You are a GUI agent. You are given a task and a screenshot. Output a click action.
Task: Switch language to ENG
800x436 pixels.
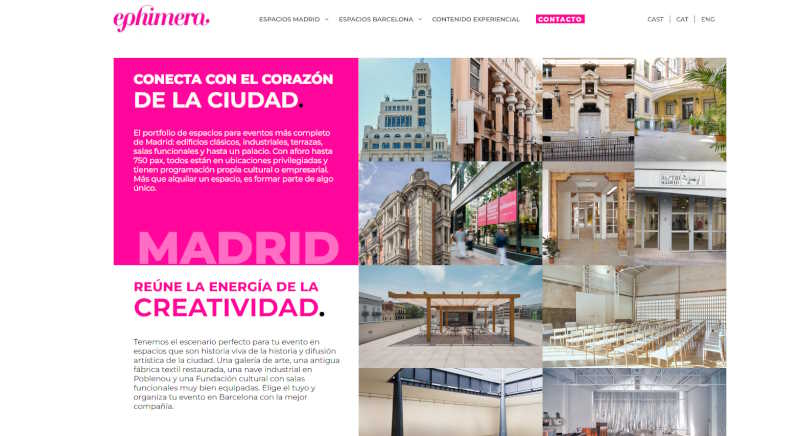point(708,19)
